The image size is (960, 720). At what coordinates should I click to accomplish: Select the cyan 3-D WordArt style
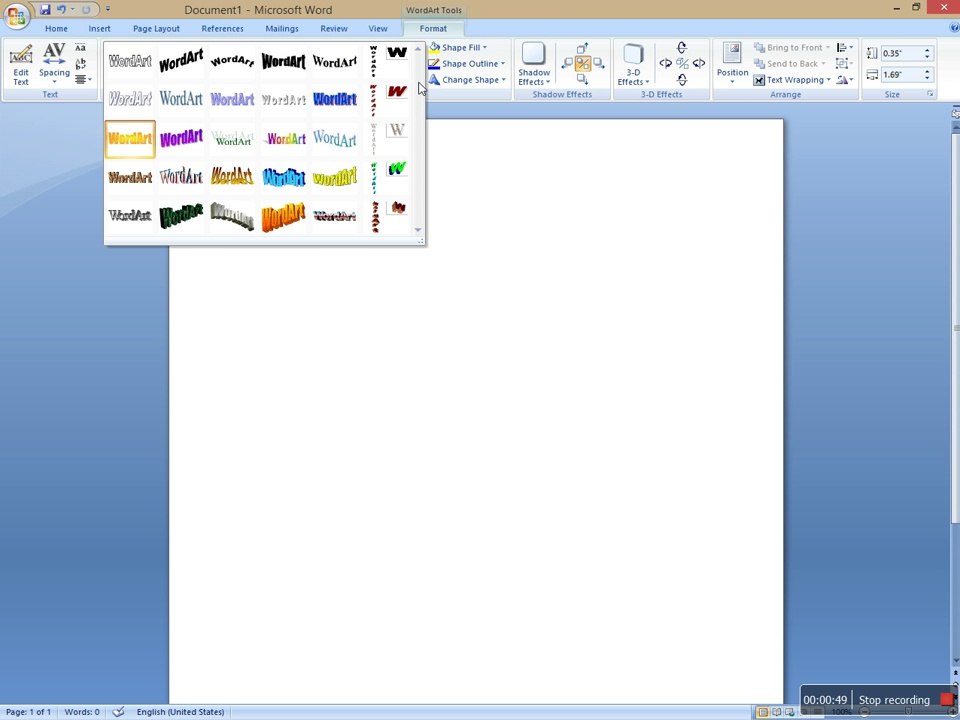(283, 178)
